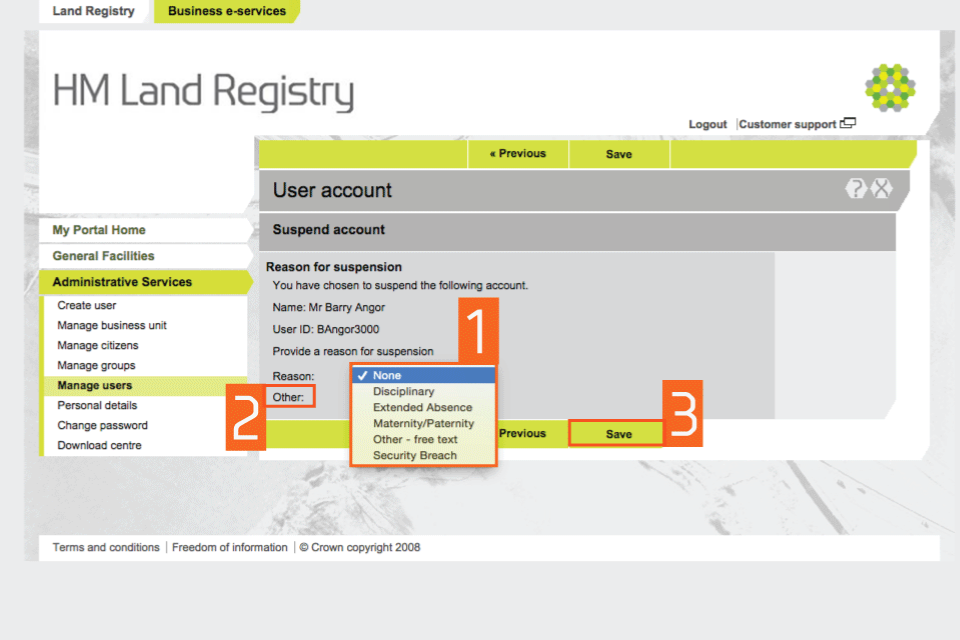Choose Extended Absence as suspension reason
This screenshot has height=640, width=960.
point(422,408)
